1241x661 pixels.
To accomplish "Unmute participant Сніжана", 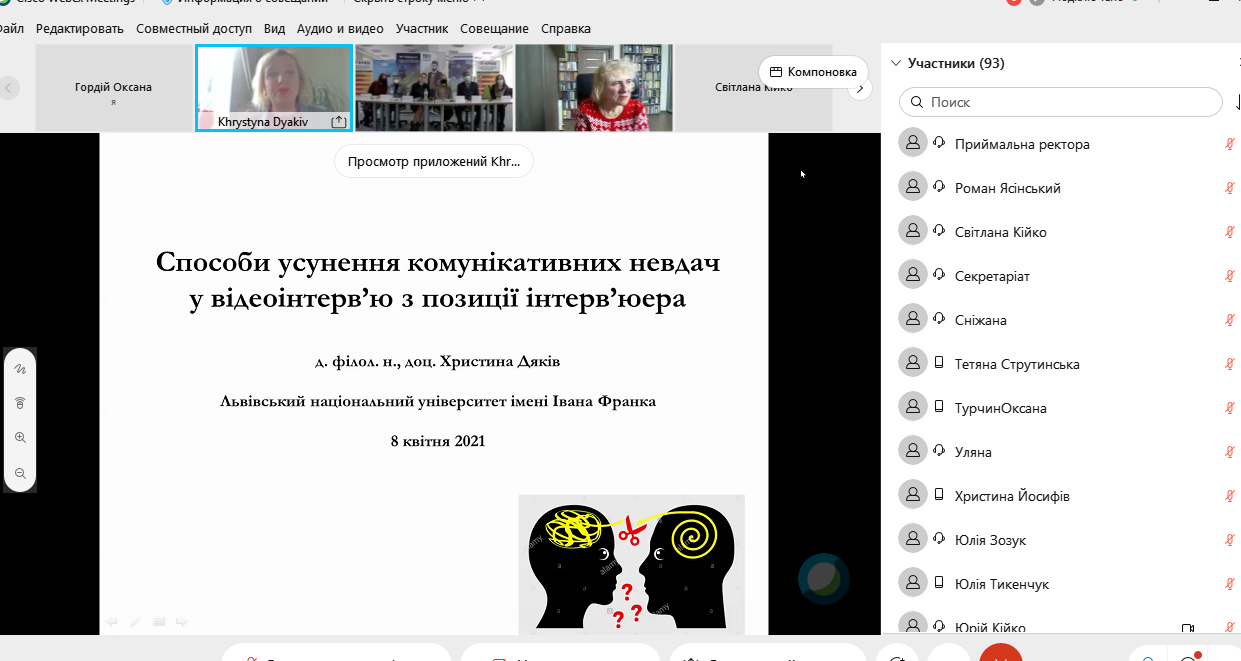I will 1230,319.
